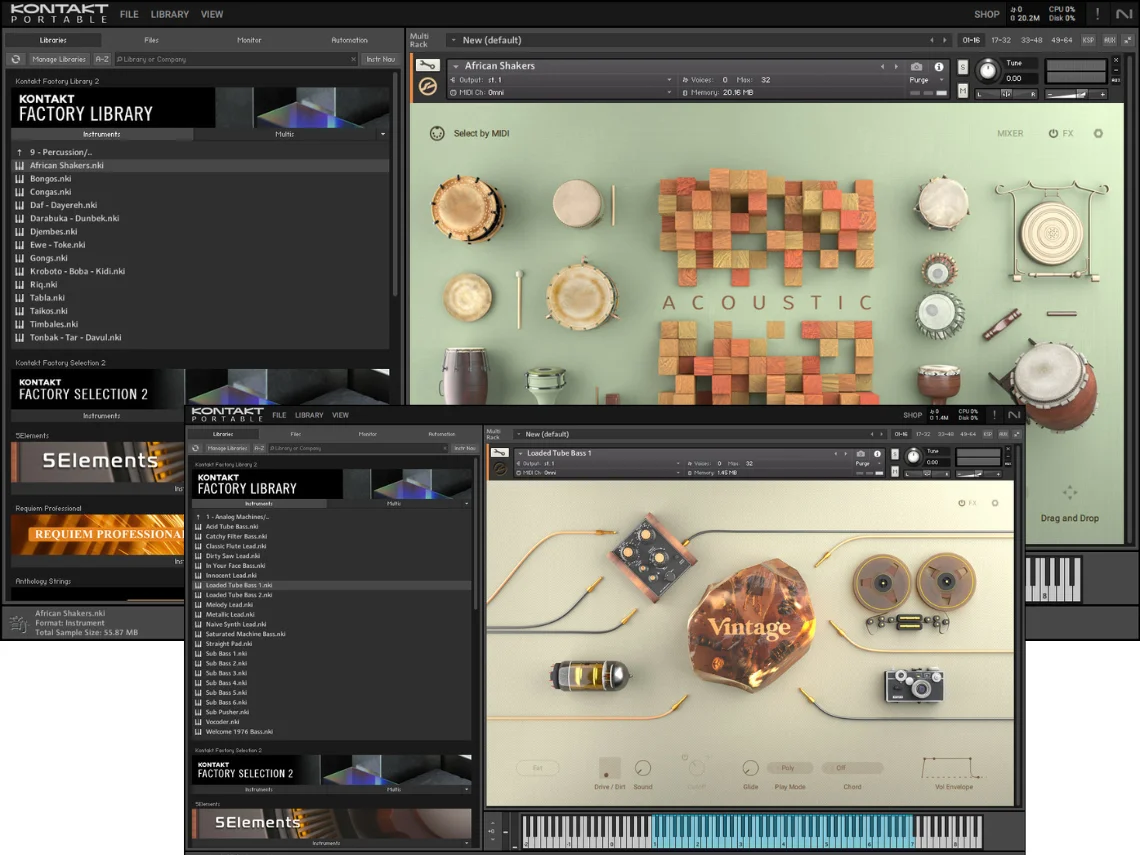Open settings gear in Acoustic instrument panel

click(1098, 133)
